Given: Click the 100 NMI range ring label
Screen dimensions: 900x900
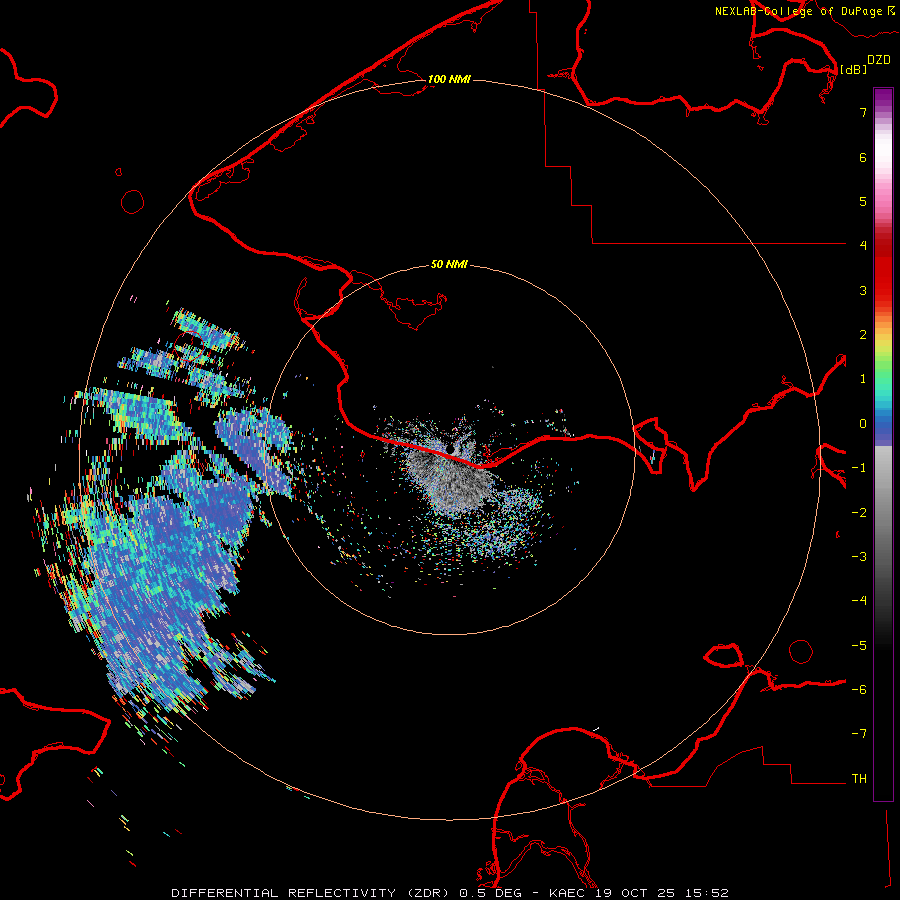Looking at the screenshot, I should click(449, 79).
